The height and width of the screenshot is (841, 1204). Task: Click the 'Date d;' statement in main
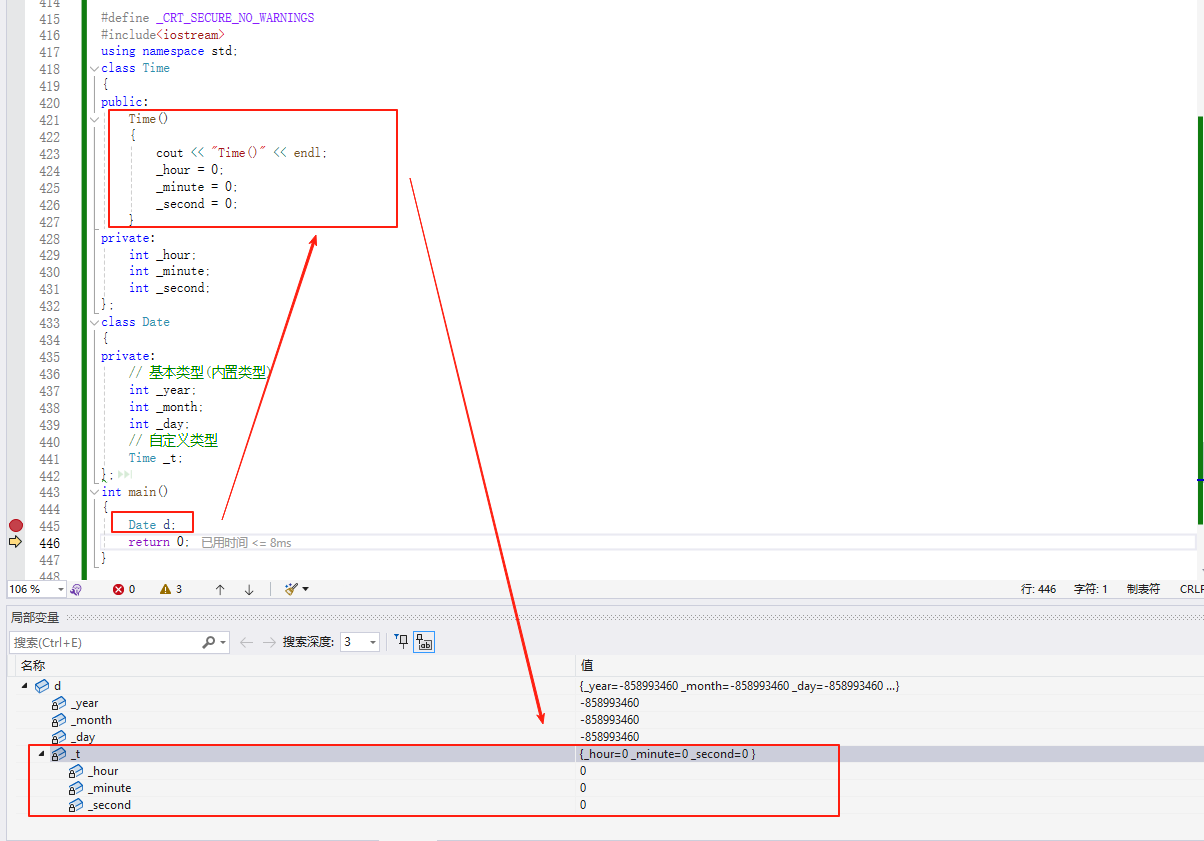click(151, 525)
